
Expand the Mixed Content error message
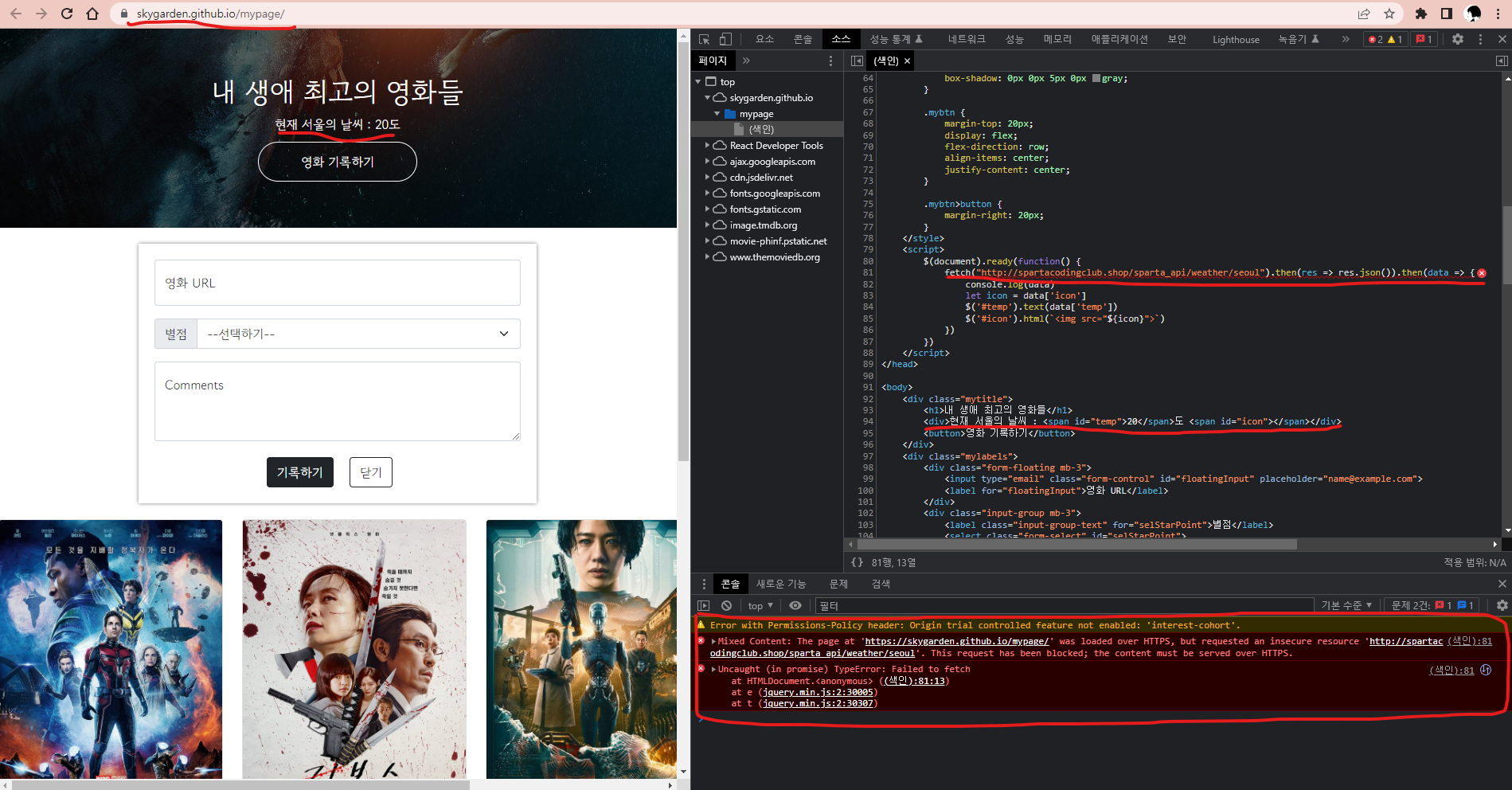click(713, 641)
